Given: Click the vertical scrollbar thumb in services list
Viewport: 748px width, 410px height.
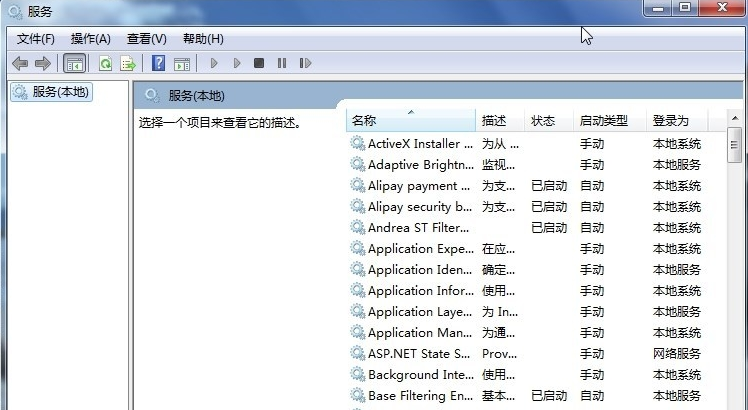Looking at the screenshot, I should [x=735, y=145].
